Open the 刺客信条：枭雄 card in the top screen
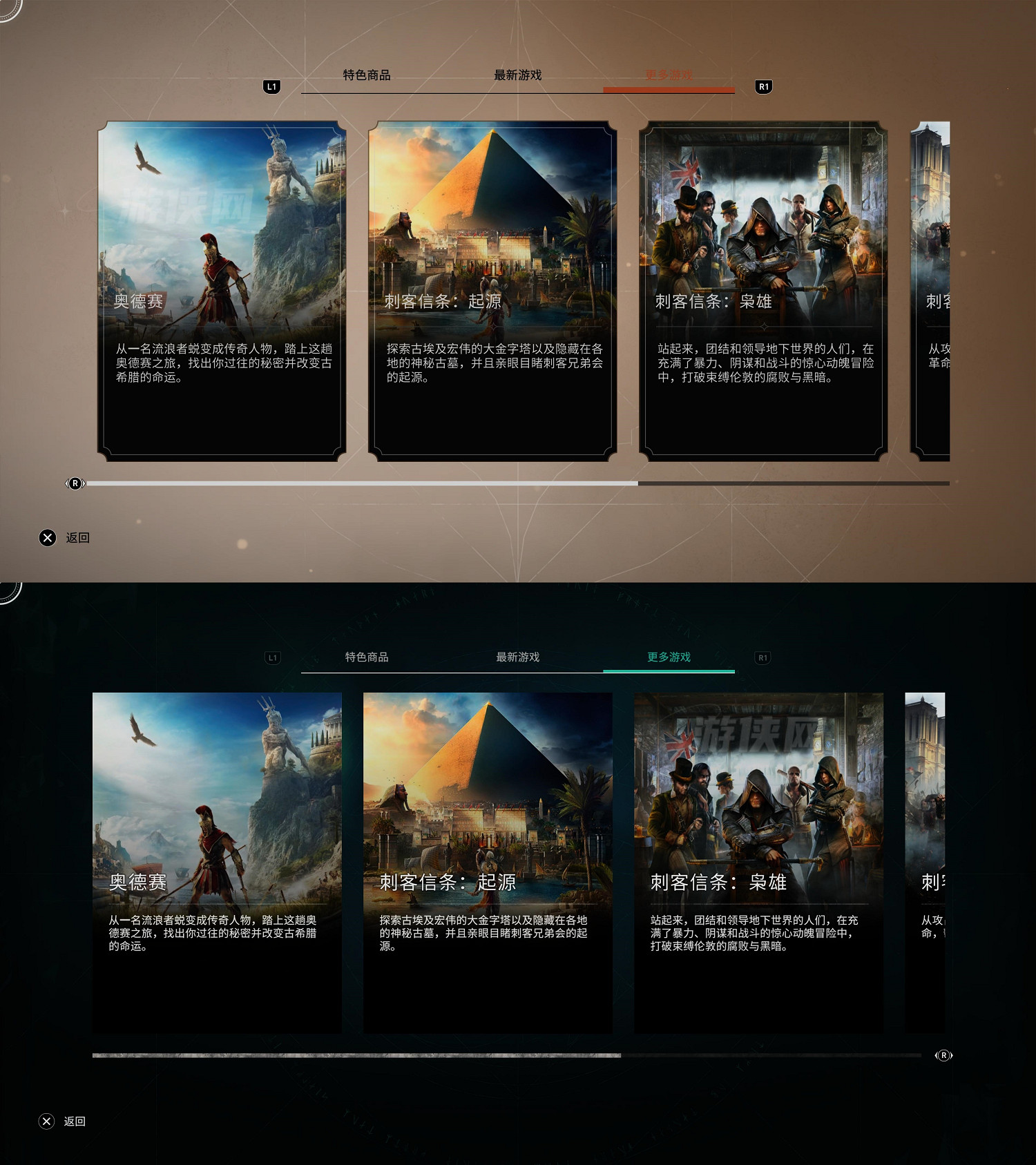The height and width of the screenshot is (1165, 1036). coord(763,291)
